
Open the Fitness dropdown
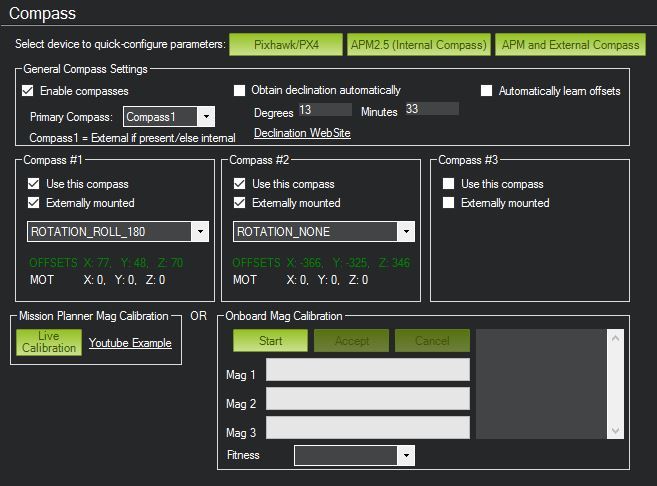354,455
